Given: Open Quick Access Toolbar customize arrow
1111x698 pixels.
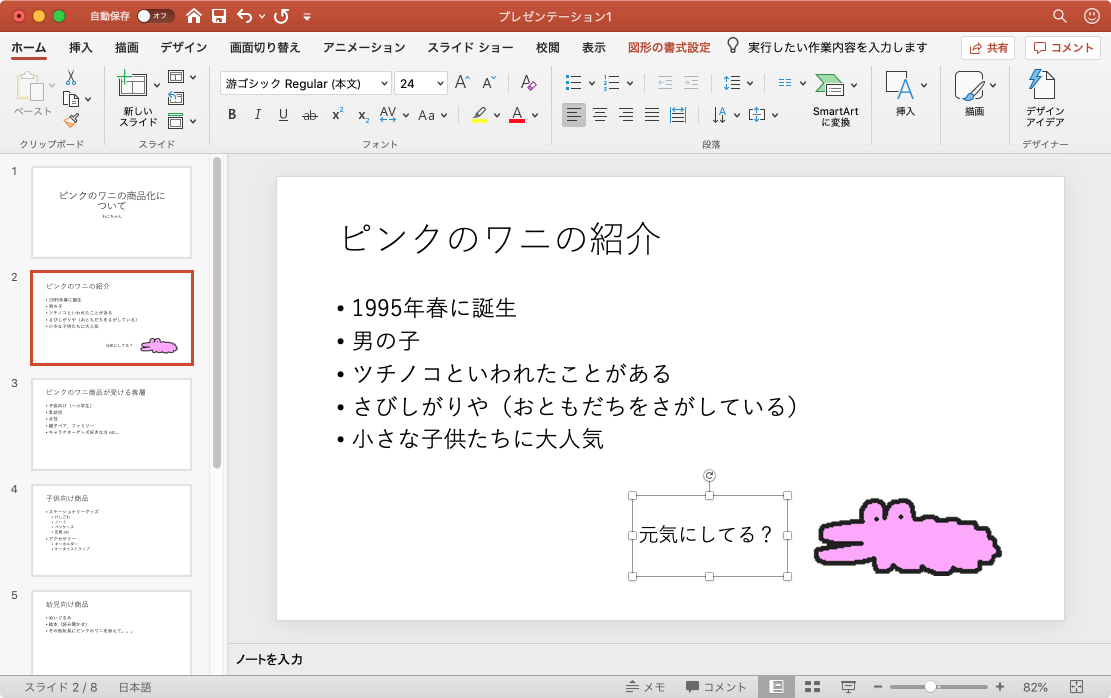Looking at the screenshot, I should (x=307, y=16).
